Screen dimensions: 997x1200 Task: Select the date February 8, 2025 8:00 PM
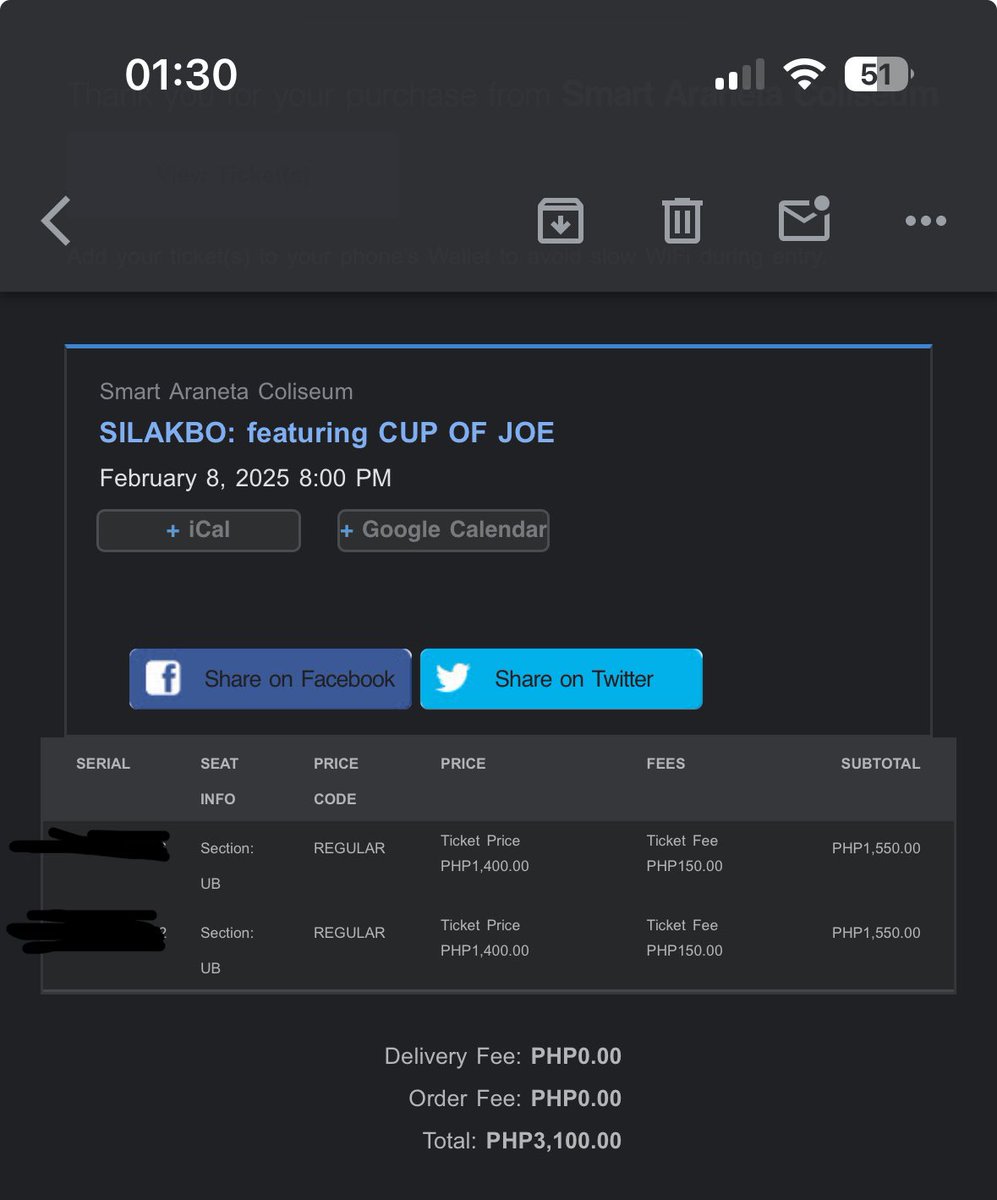tap(245, 478)
